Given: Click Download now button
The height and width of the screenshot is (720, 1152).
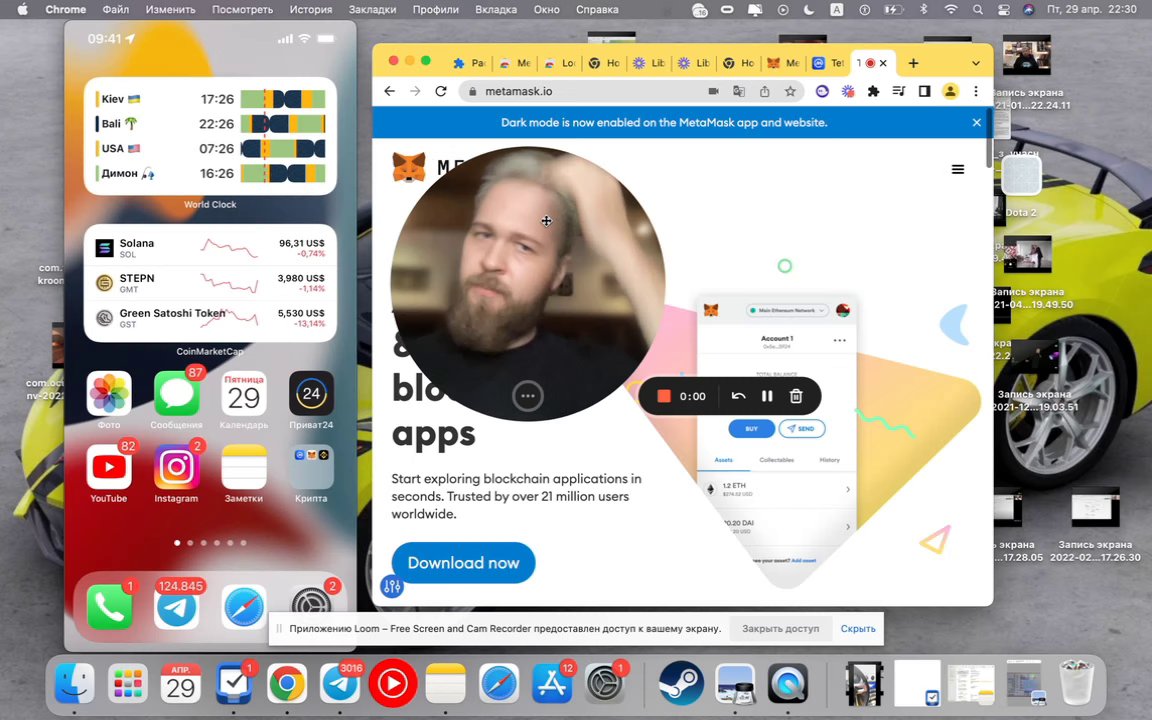Looking at the screenshot, I should [x=463, y=563].
